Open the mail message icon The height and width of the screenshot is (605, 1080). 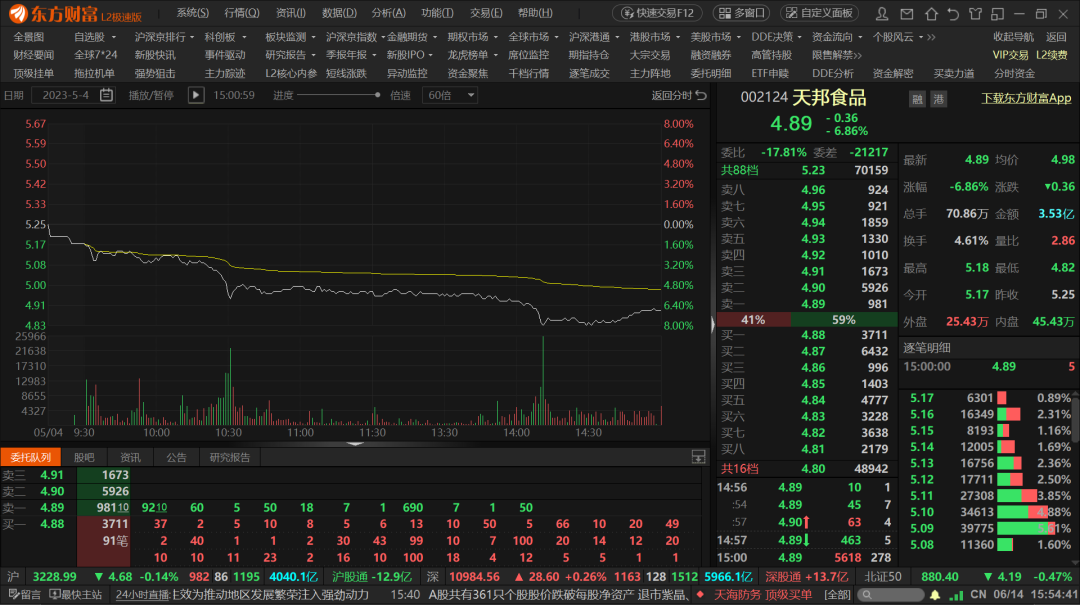click(906, 13)
